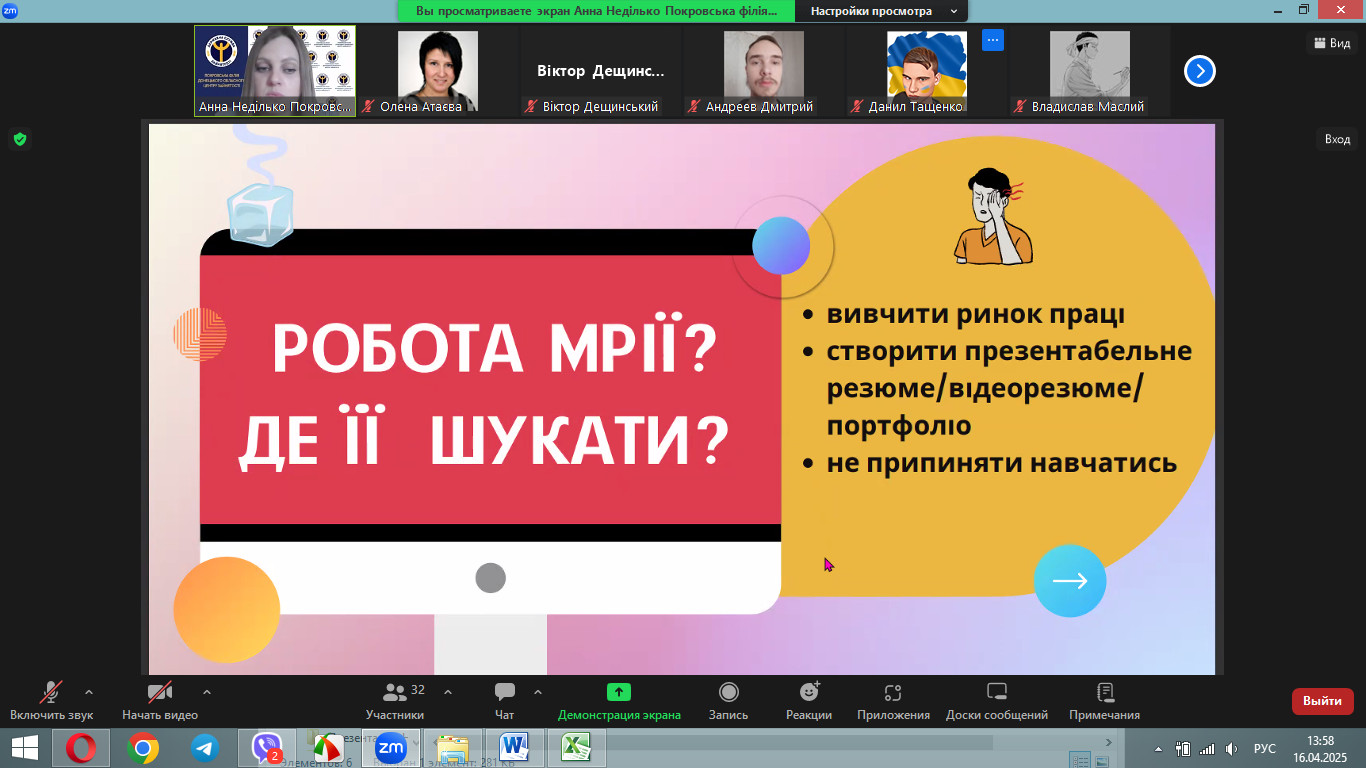Select Андреев Дмитрий video thumbnail
1366x768 pixels.
click(764, 71)
